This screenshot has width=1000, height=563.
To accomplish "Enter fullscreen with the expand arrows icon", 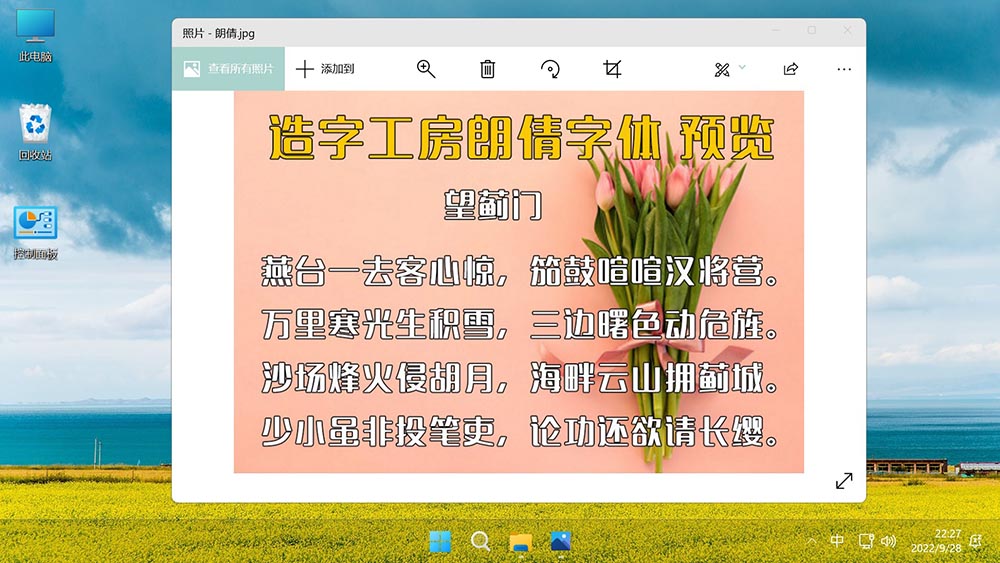I will coord(844,481).
